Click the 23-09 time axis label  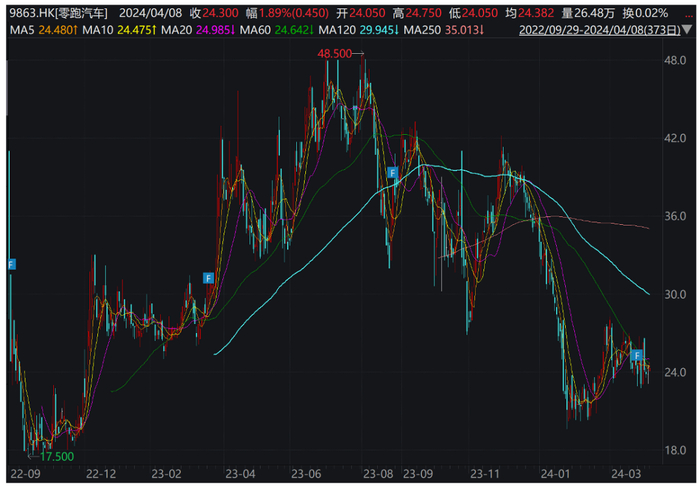(418, 474)
